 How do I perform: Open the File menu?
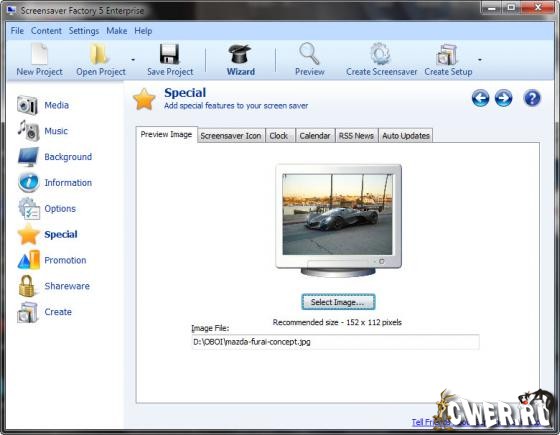[17, 31]
